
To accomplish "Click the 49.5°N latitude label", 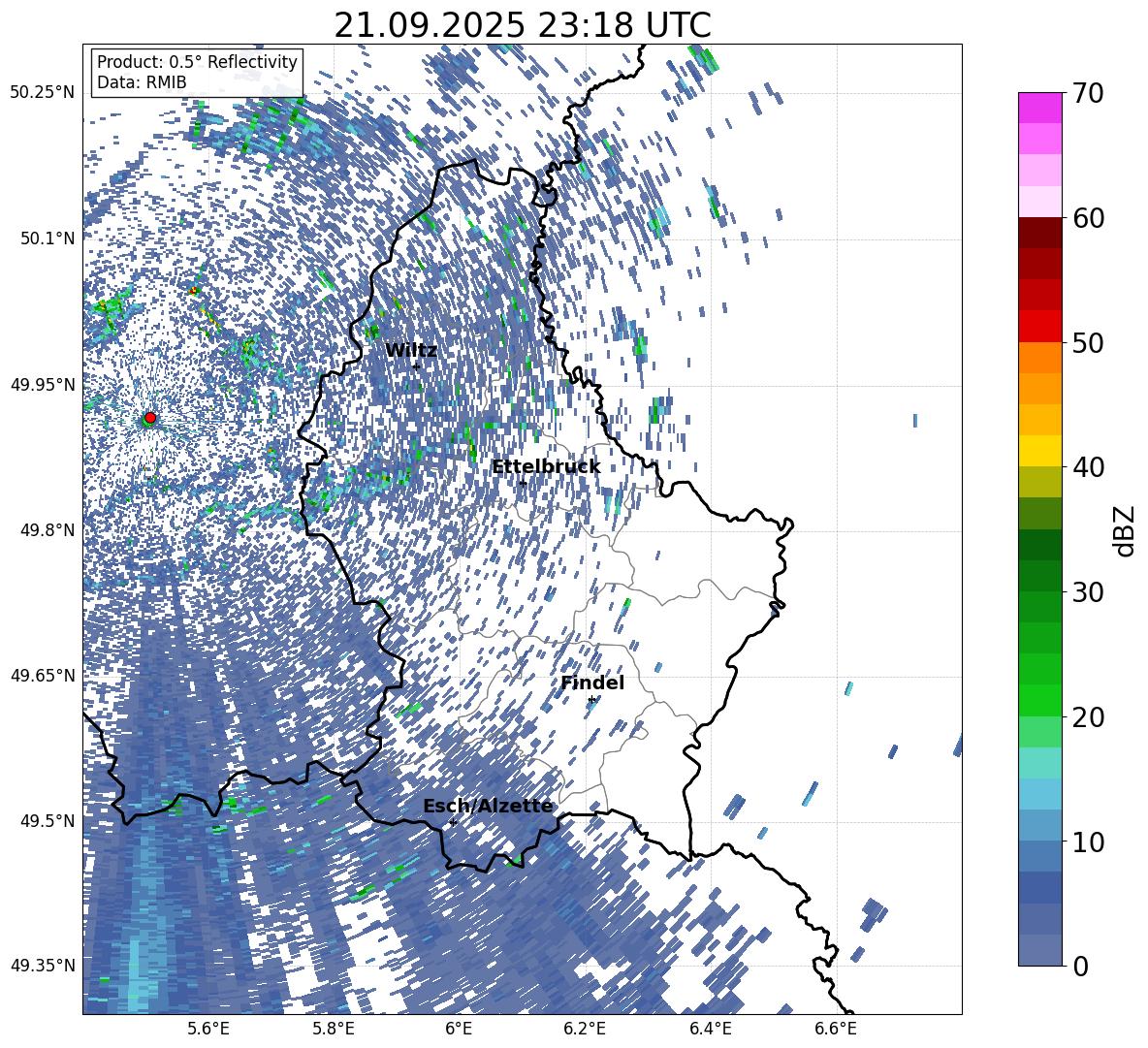I will (47, 820).
